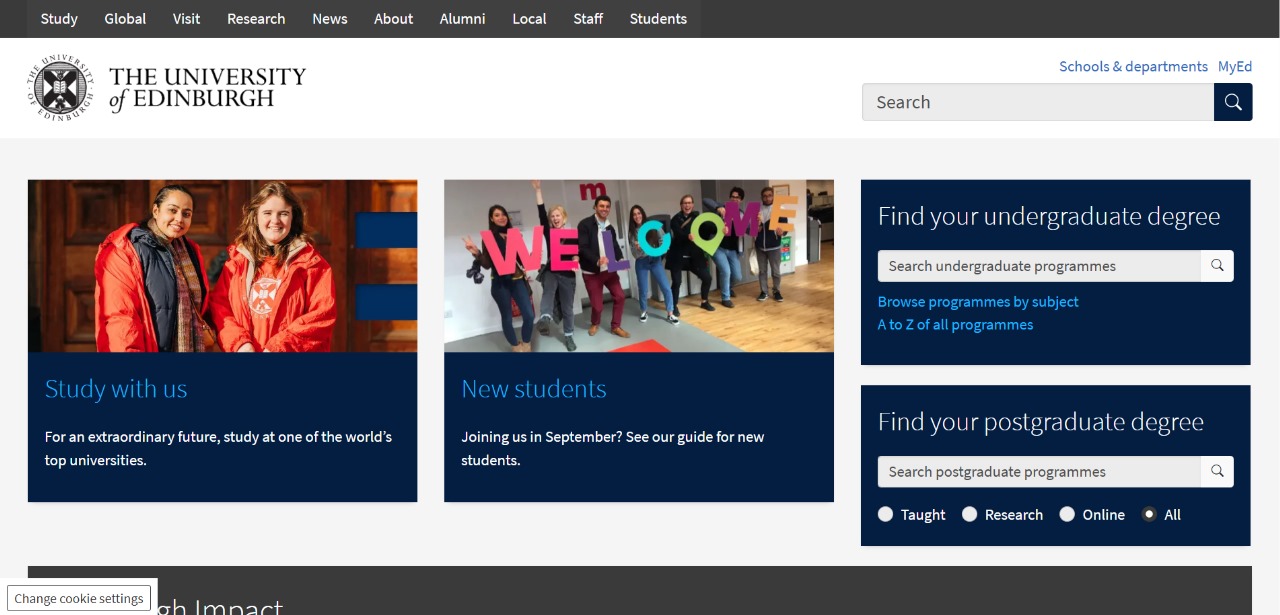The width and height of the screenshot is (1280, 615).
Task: Click the Joining us in September text
Action: (613, 448)
